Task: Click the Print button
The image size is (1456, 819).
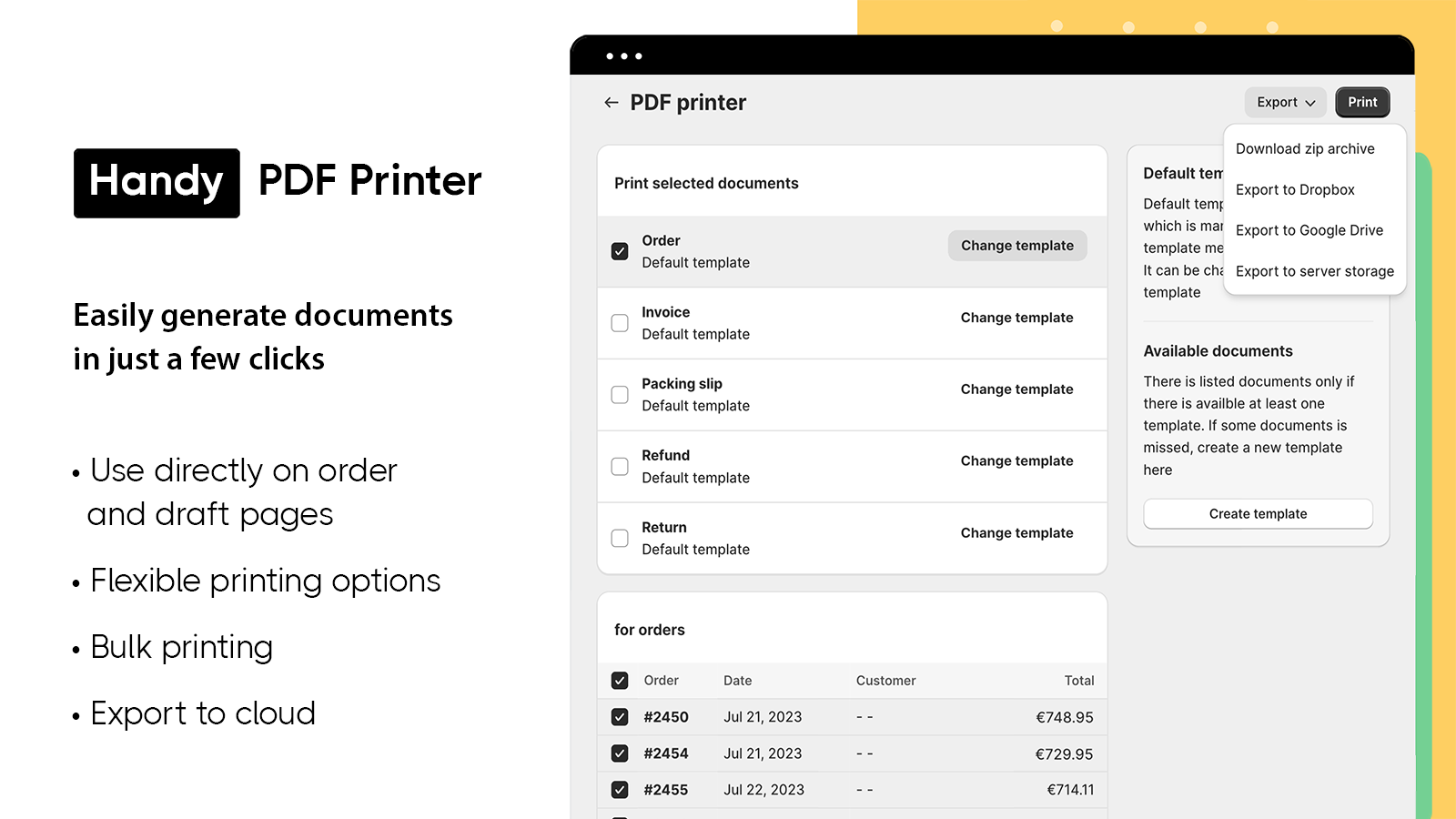Action: pos(1362,102)
